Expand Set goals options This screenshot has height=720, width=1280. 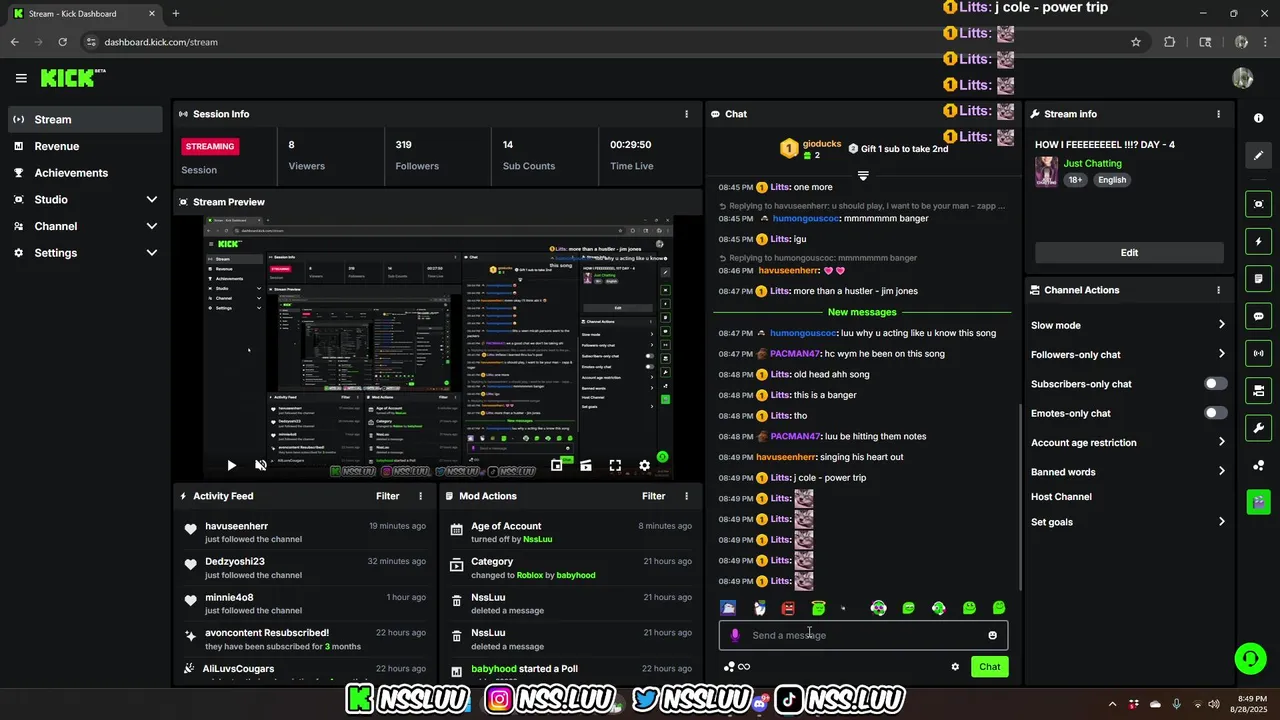1221,522
